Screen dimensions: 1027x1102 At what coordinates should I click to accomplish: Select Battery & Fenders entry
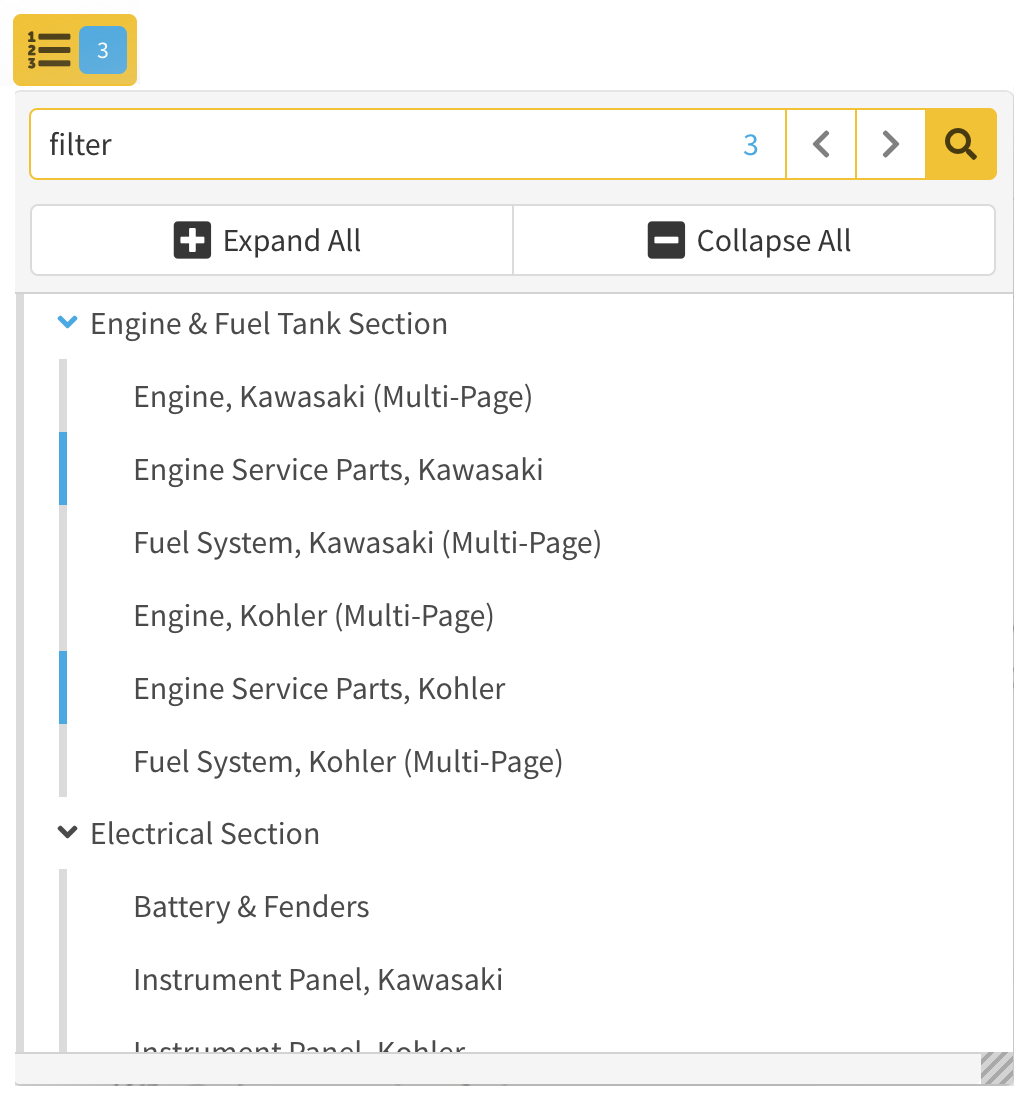tap(251, 907)
